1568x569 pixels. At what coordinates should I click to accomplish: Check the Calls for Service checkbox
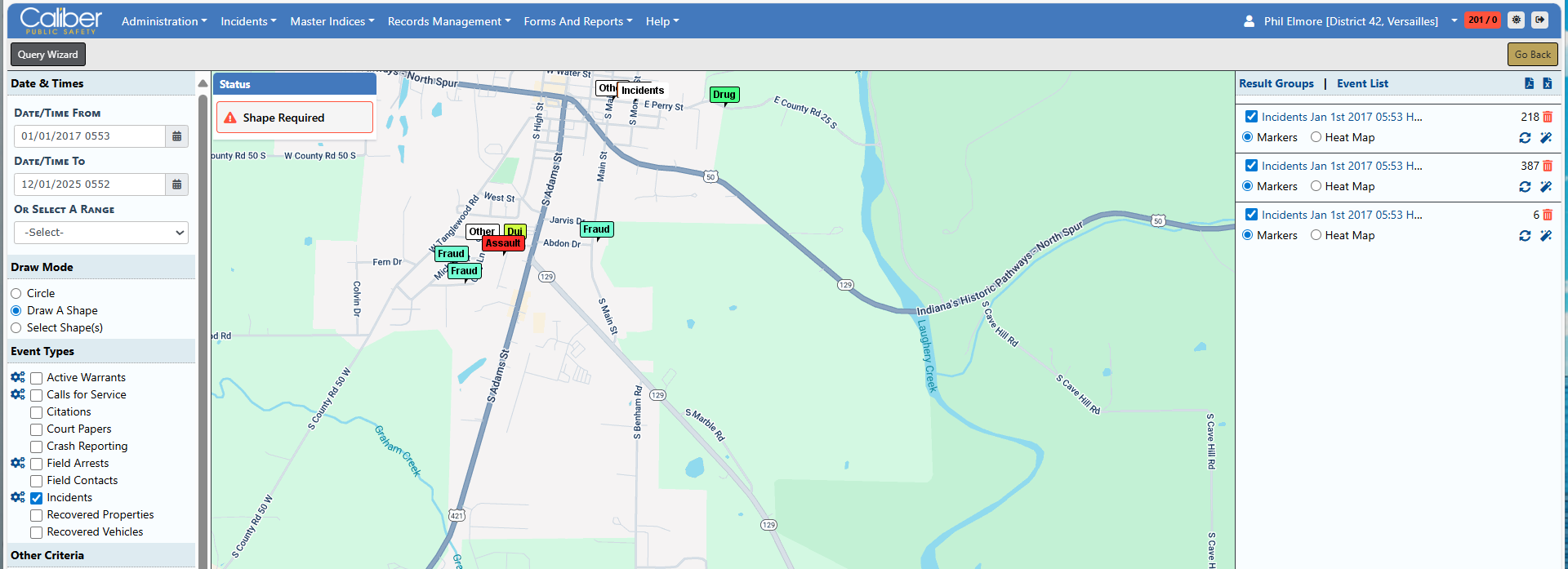pyautogui.click(x=37, y=395)
